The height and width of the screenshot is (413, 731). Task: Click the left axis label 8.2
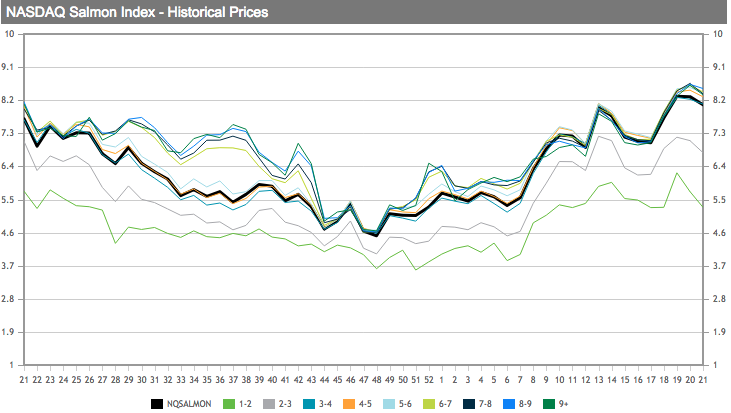pyautogui.click(x=8, y=100)
